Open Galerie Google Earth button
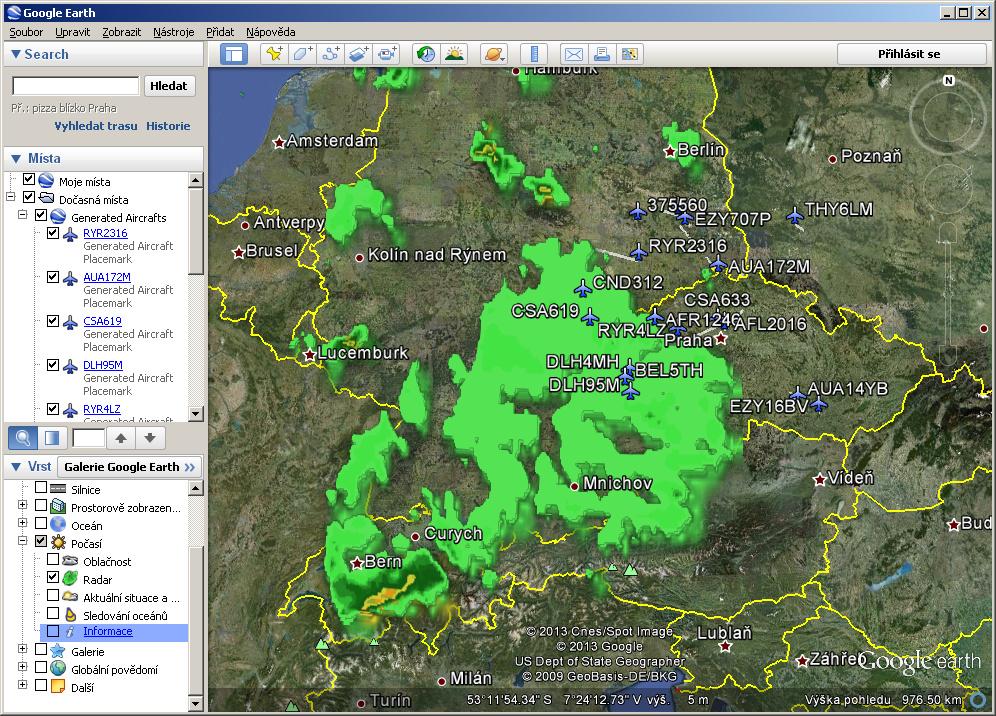The width and height of the screenshot is (996, 716). pyautogui.click(x=130, y=467)
